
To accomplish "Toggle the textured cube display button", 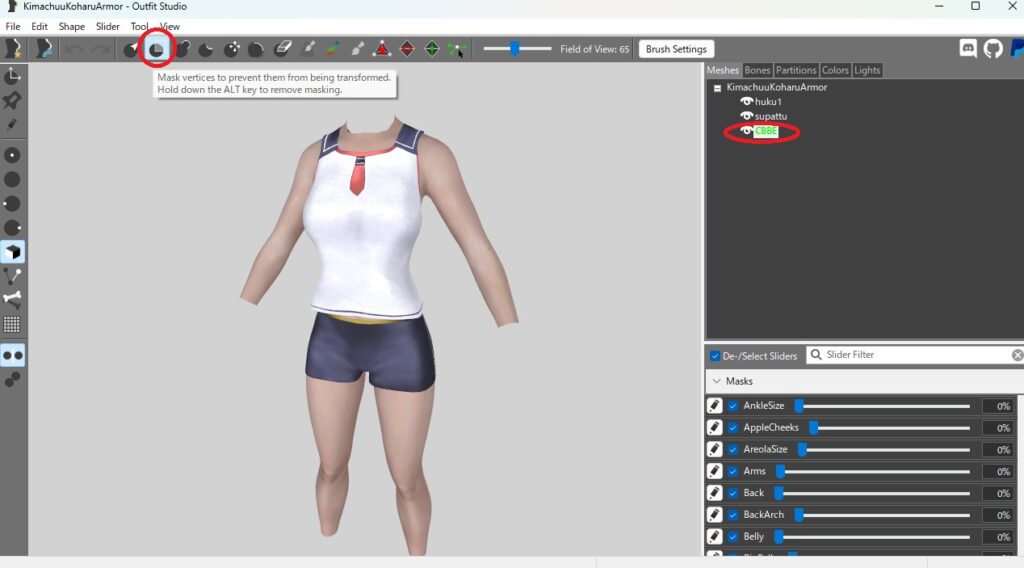I will coord(13,252).
